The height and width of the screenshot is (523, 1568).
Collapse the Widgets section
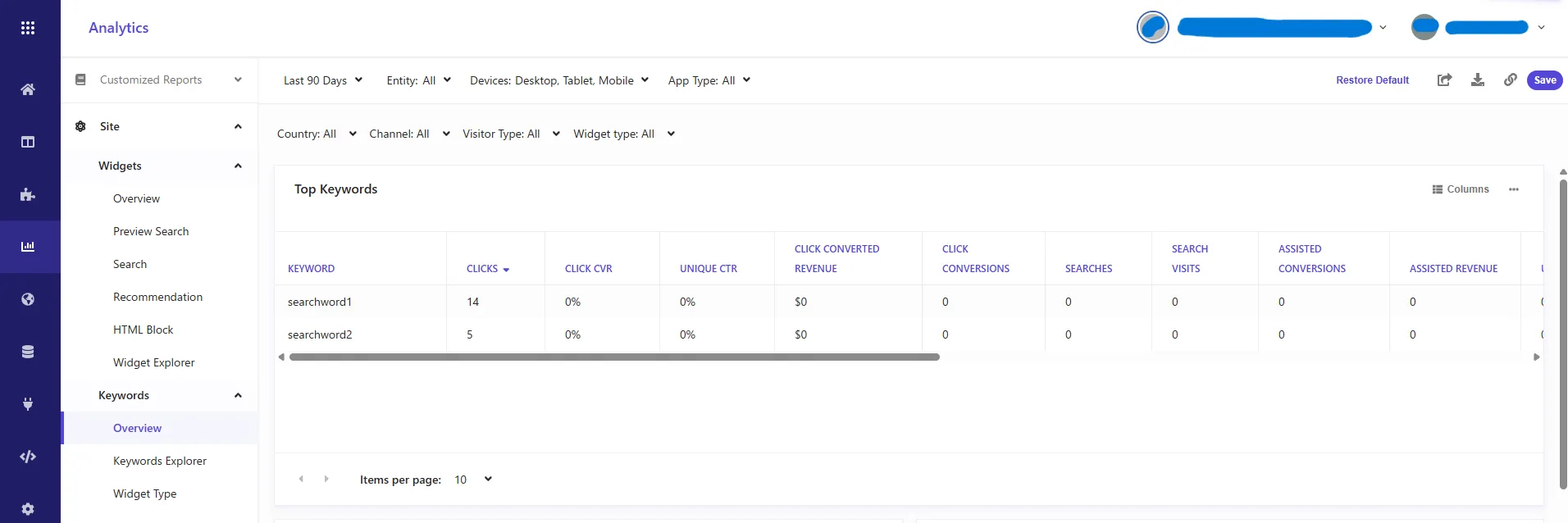238,166
